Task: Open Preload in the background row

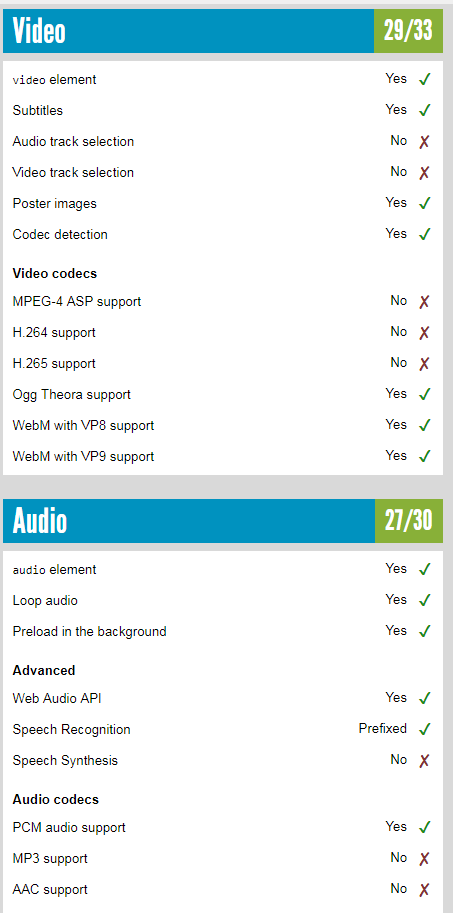Action: (x=223, y=631)
